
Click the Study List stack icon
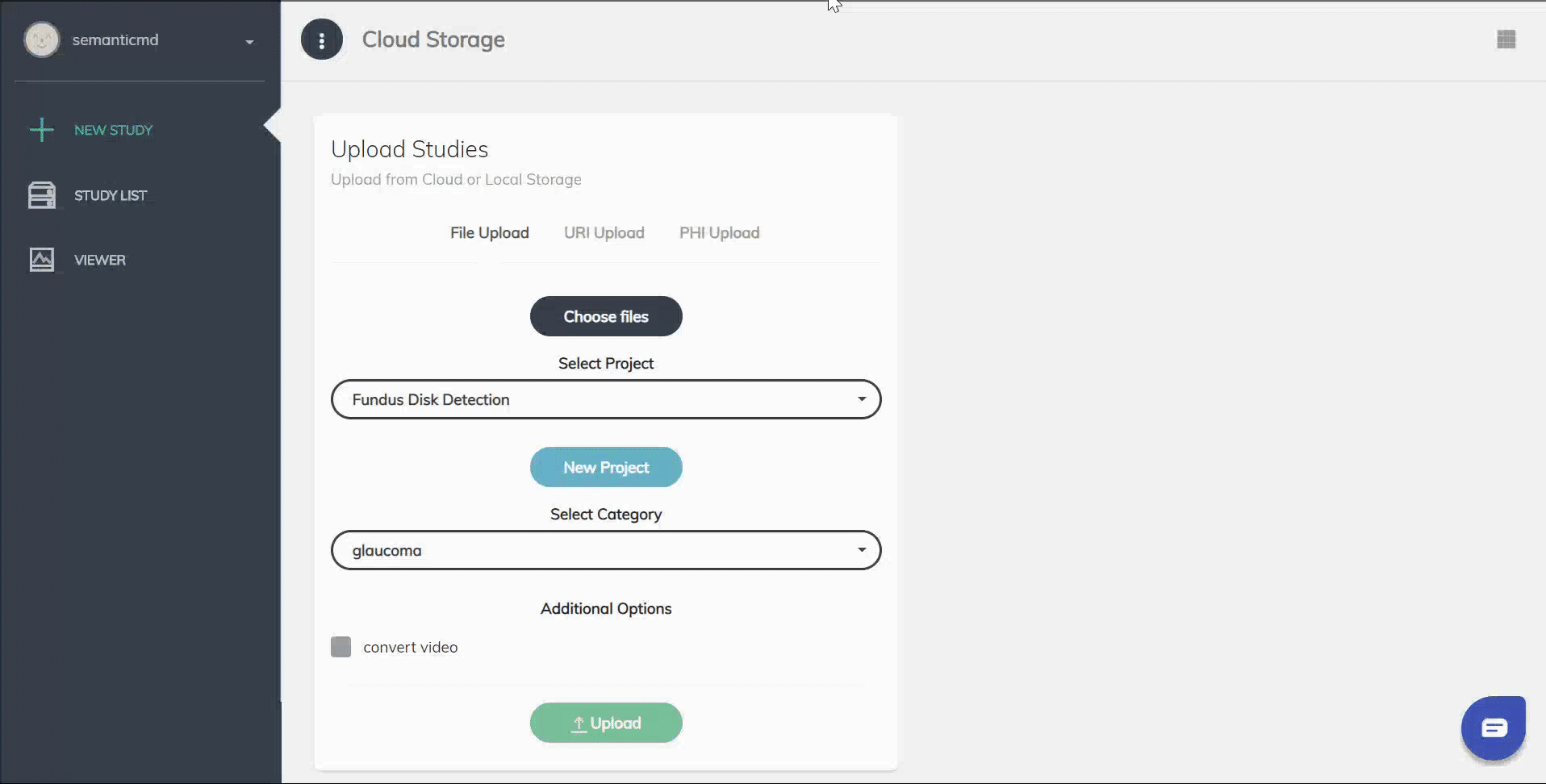point(41,195)
